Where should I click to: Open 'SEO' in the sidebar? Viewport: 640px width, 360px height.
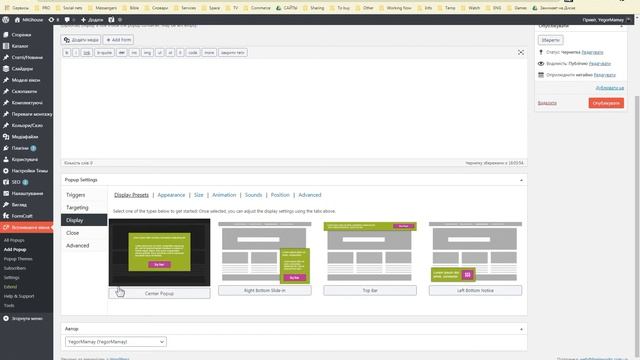click(x=16, y=182)
